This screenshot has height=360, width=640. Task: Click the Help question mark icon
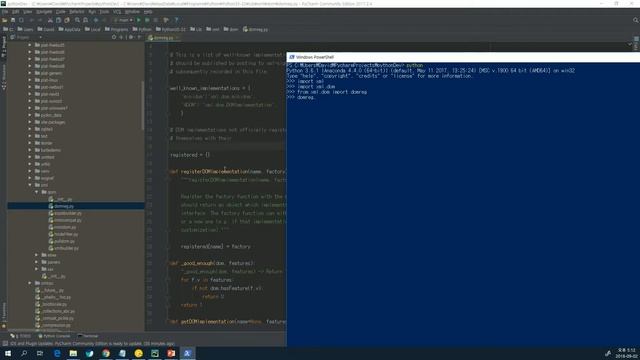point(176,20)
